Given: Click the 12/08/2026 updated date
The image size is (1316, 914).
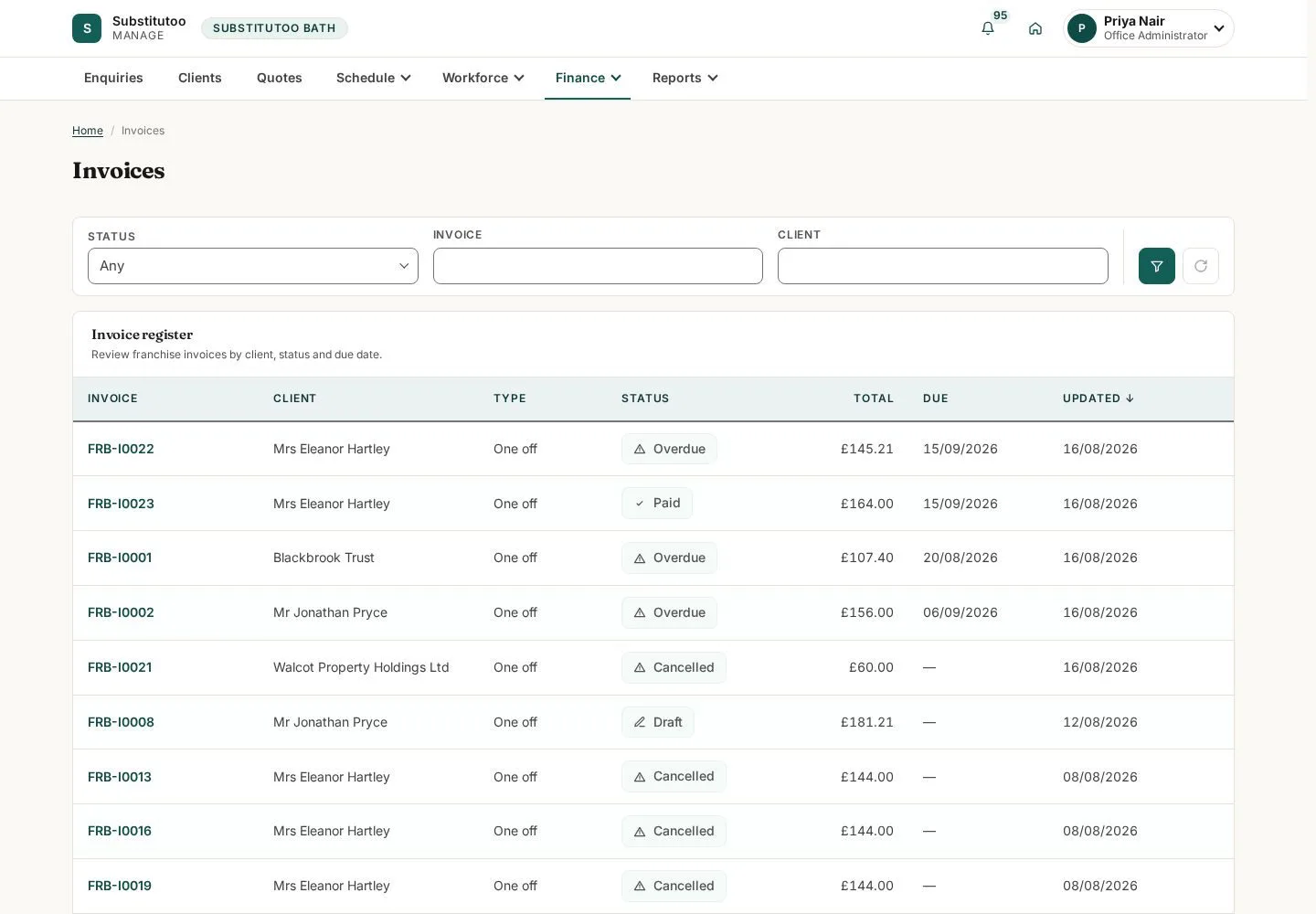Looking at the screenshot, I should click(x=1100, y=722).
